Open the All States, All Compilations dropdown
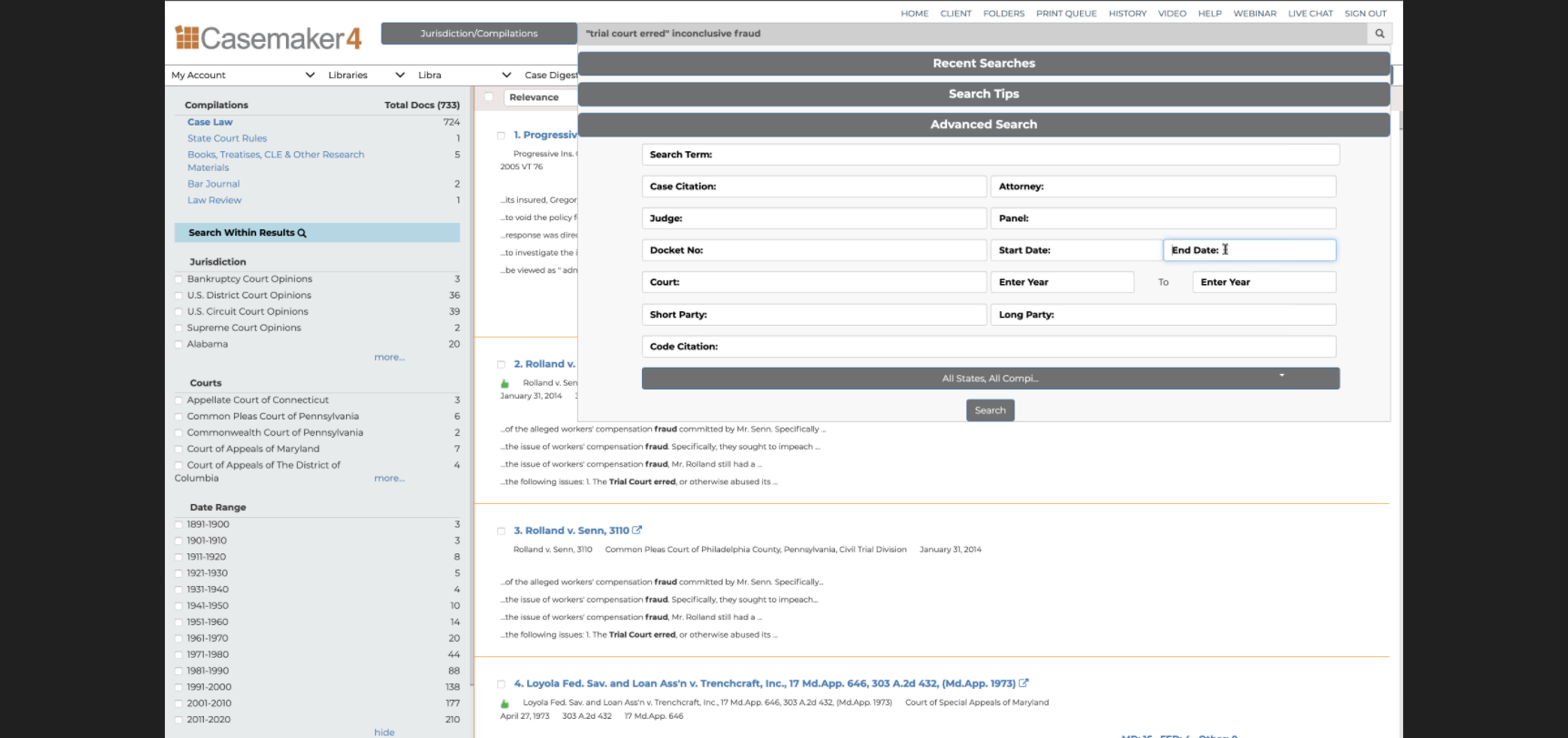1568x738 pixels. click(990, 379)
